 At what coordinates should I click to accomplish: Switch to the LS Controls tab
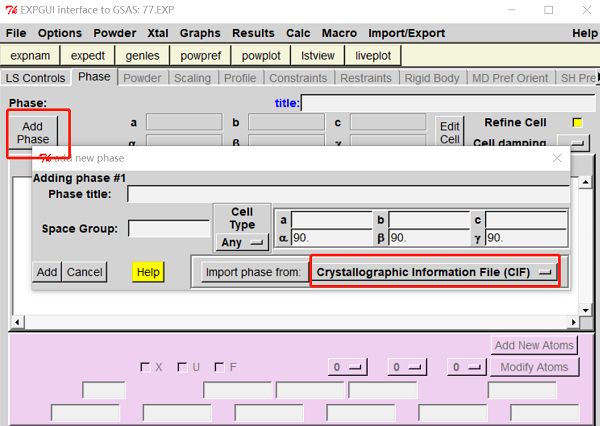point(35,78)
